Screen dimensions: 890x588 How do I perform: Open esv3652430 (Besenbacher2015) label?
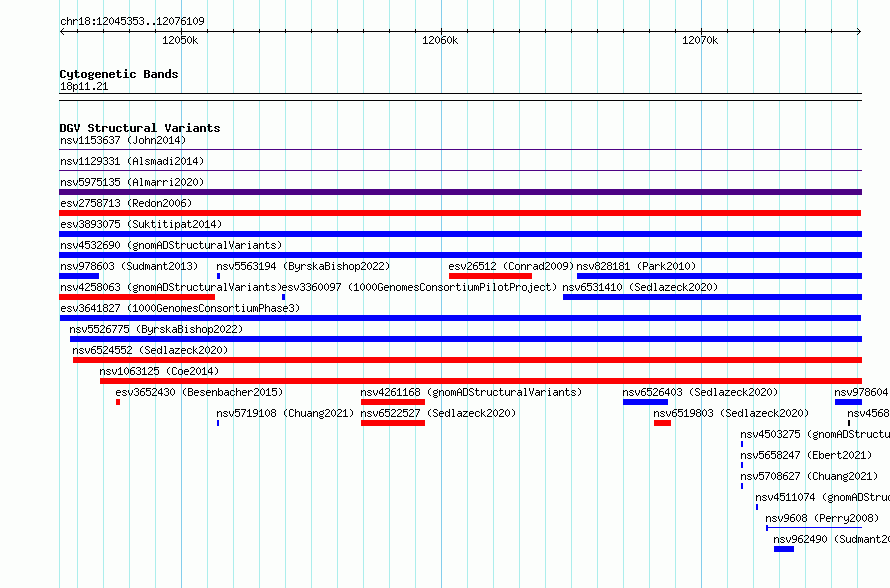(x=199, y=392)
